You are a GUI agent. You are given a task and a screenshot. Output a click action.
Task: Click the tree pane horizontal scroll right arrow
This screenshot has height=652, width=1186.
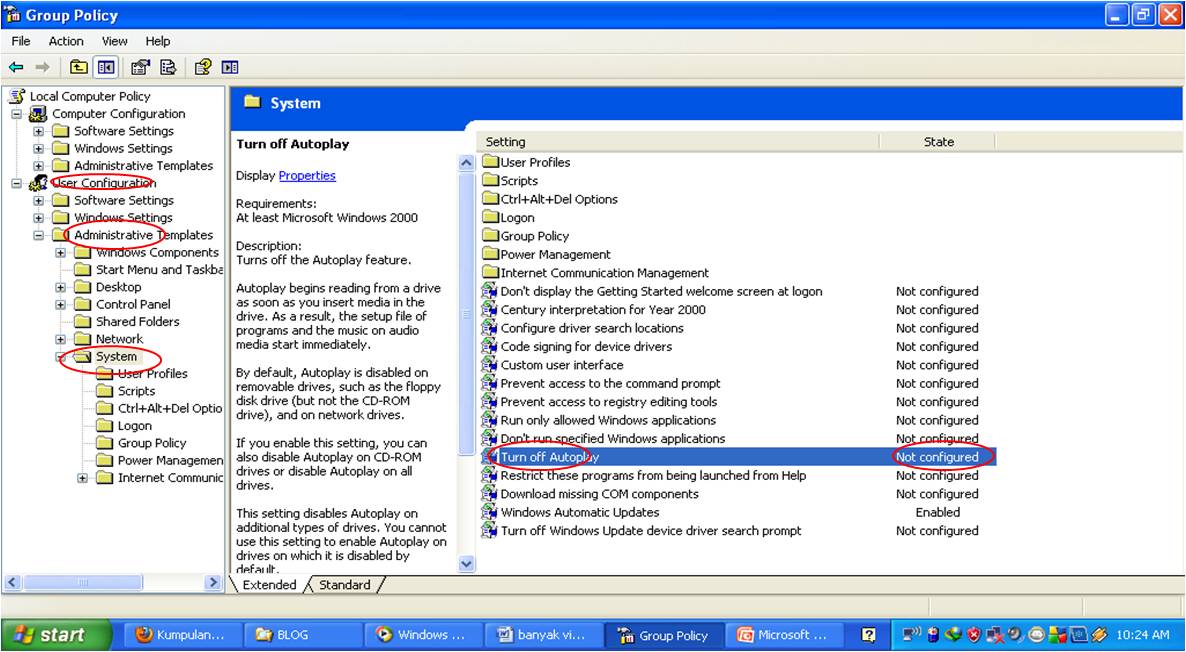(213, 582)
